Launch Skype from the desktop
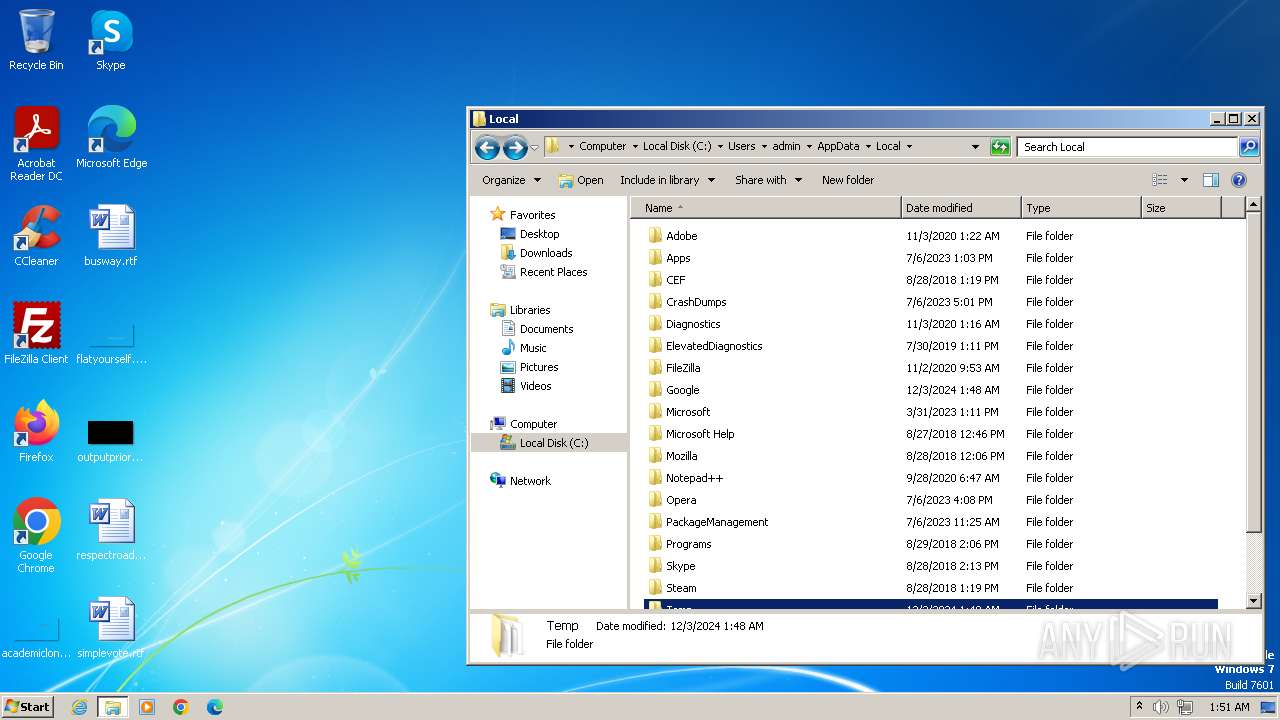Image resolution: width=1280 pixels, height=720 pixels. 110,40
